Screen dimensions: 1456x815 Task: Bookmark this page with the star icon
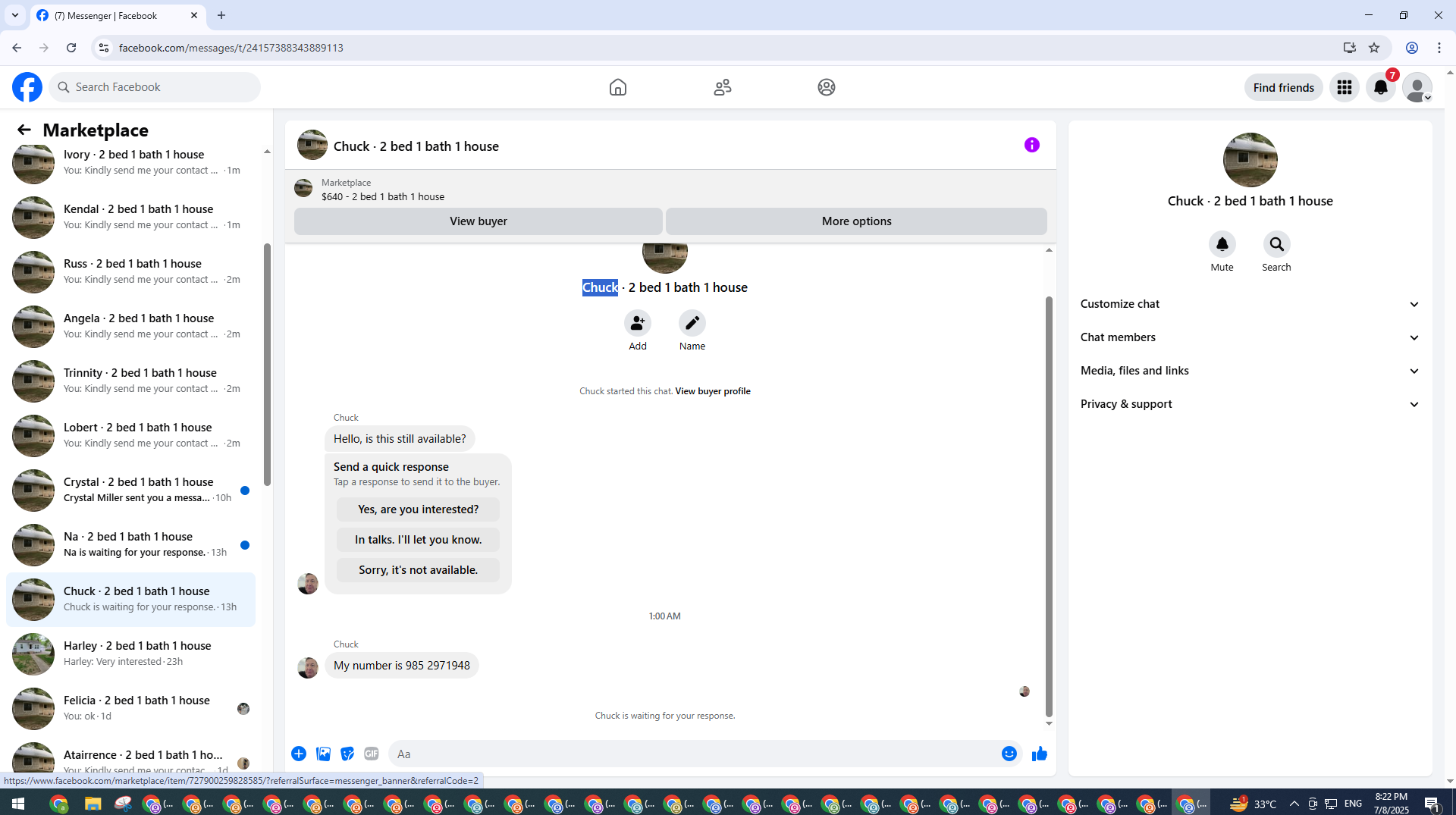pyautogui.click(x=1374, y=48)
